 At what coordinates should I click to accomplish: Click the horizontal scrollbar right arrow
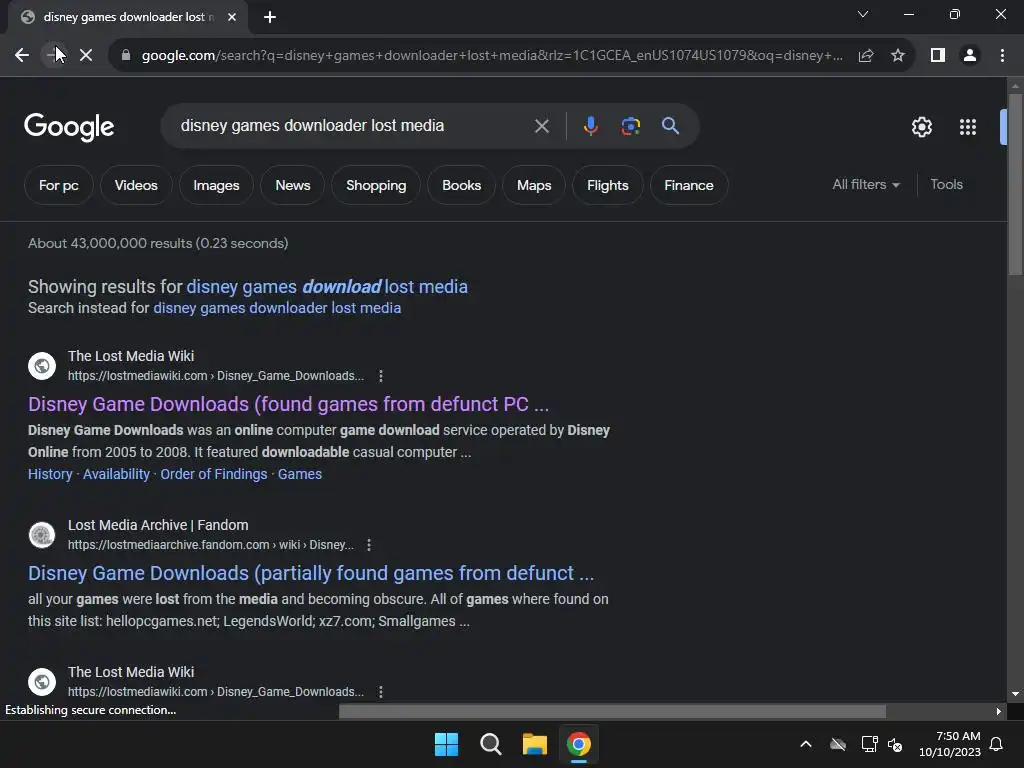click(998, 711)
